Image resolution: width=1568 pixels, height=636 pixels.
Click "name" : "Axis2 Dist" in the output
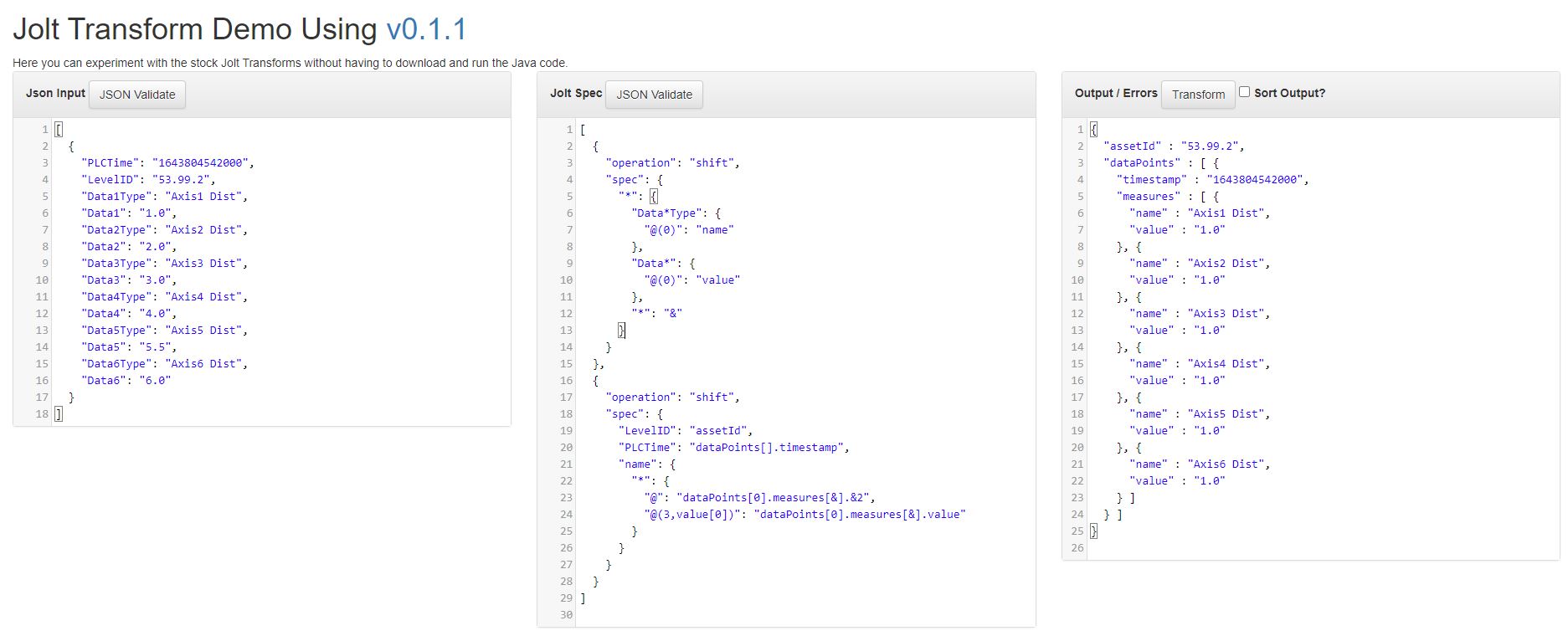(x=1200, y=264)
